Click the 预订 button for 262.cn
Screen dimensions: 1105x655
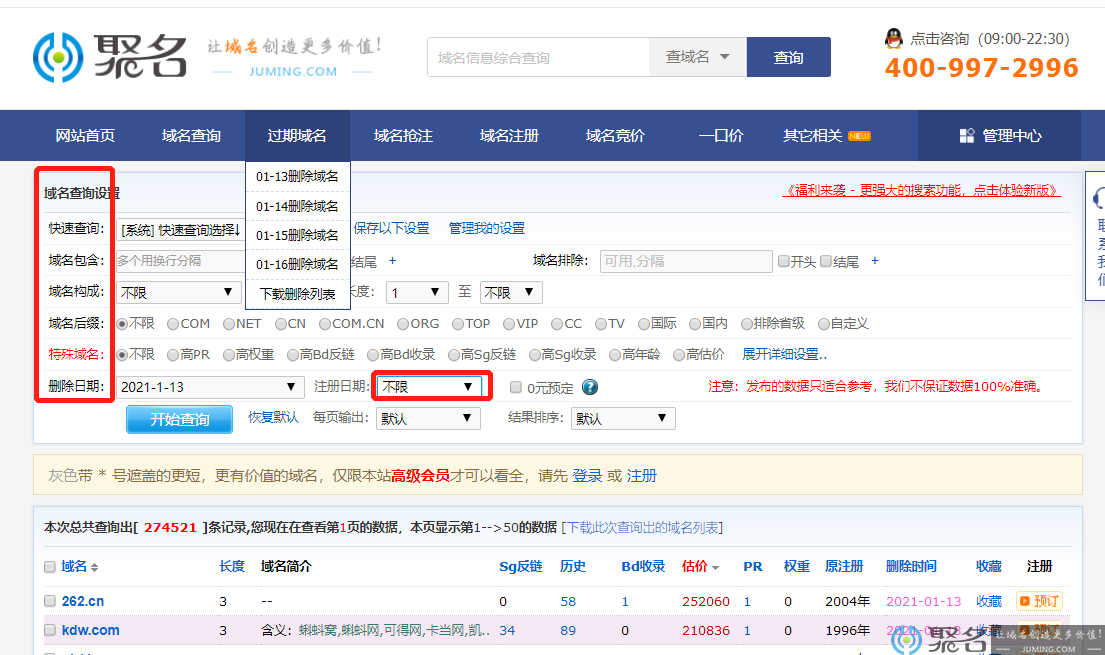[1039, 601]
